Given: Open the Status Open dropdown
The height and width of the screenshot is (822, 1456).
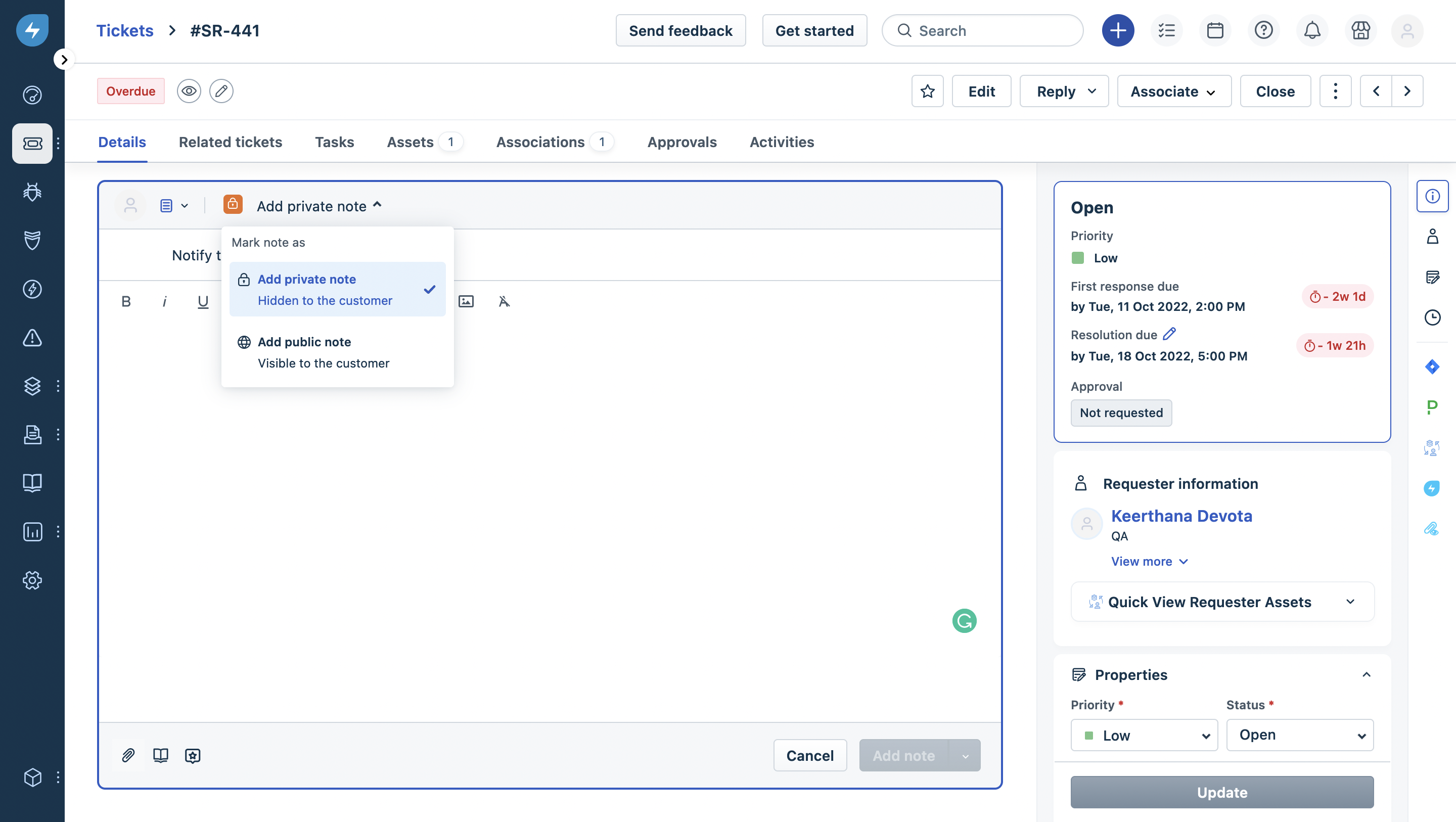Looking at the screenshot, I should tap(1300, 735).
